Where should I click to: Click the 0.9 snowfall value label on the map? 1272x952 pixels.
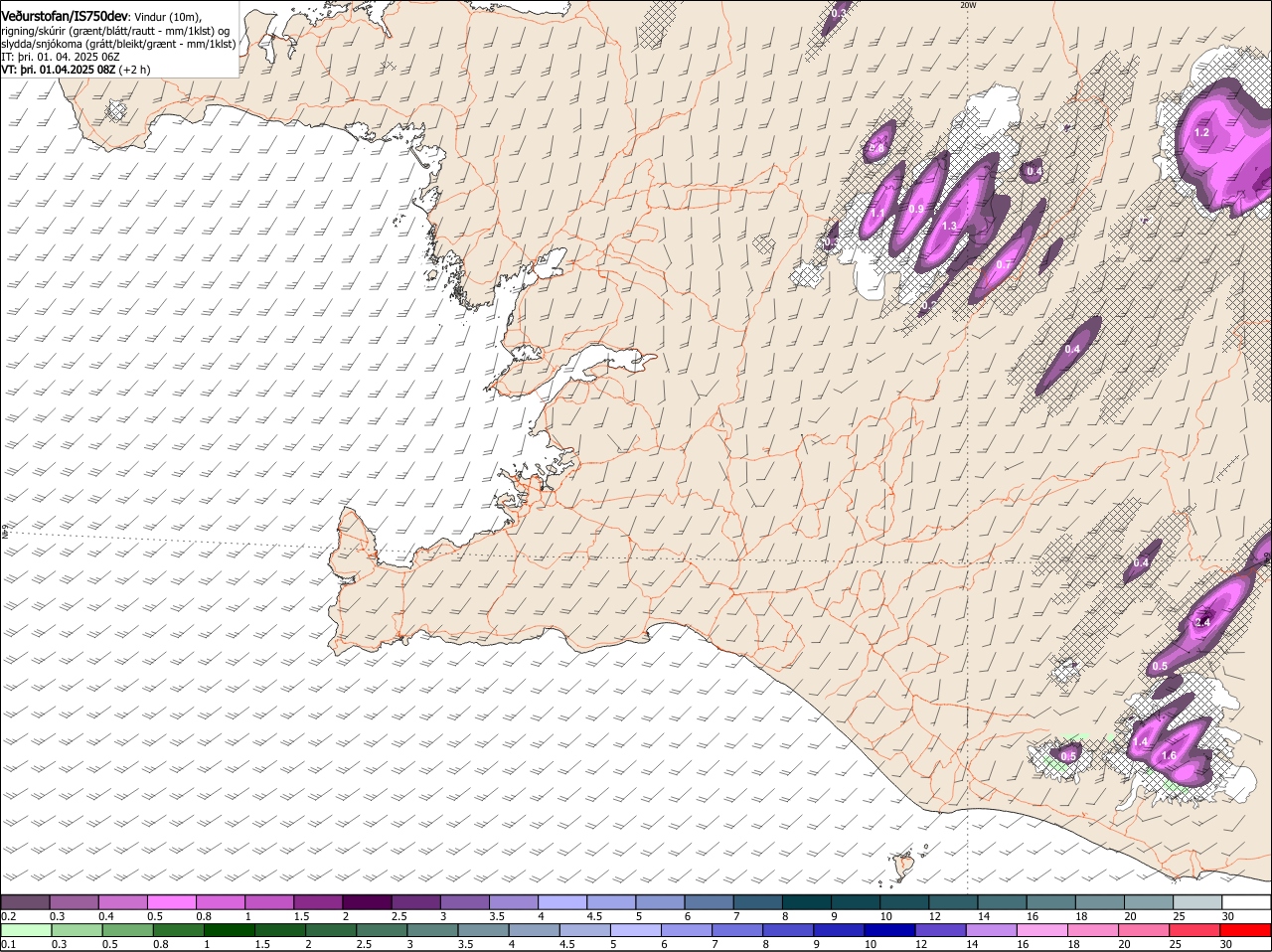pos(916,209)
